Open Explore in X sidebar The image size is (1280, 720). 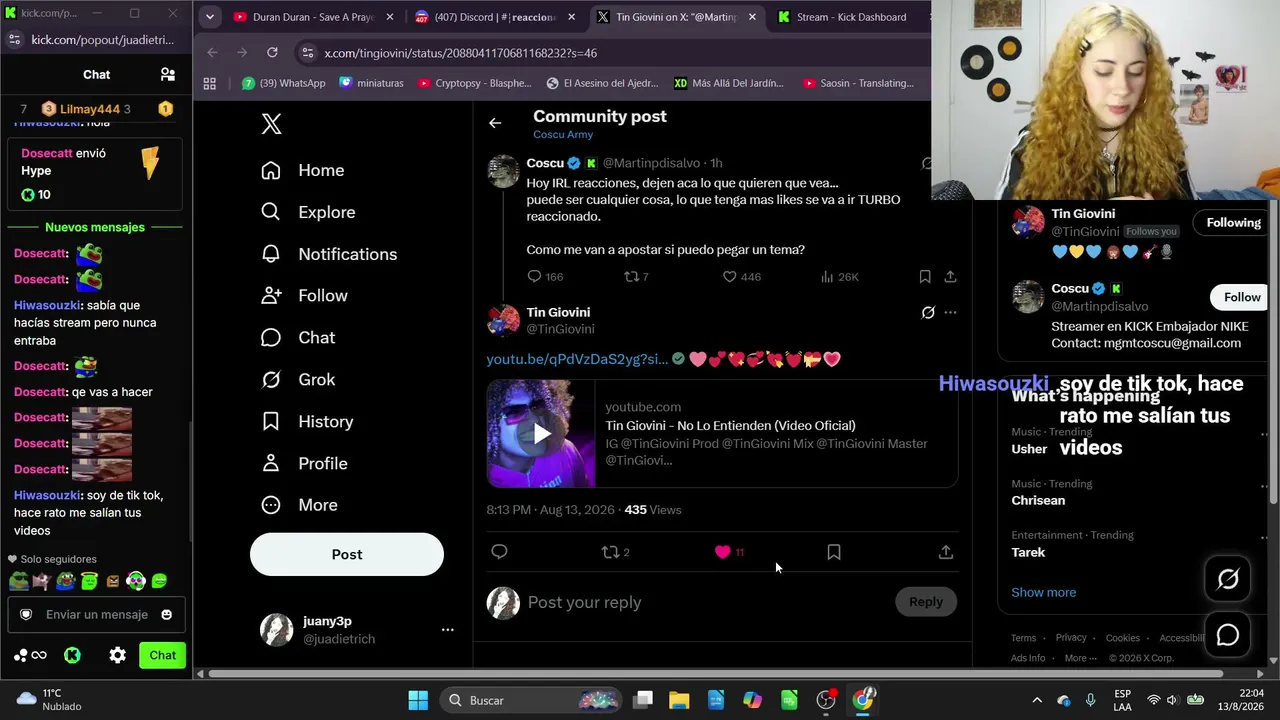pos(308,212)
